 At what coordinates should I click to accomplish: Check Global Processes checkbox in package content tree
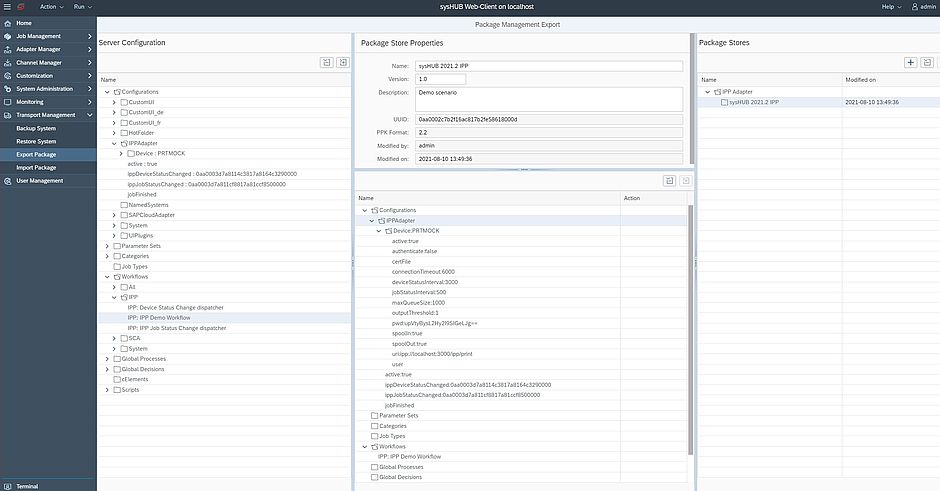(374, 467)
